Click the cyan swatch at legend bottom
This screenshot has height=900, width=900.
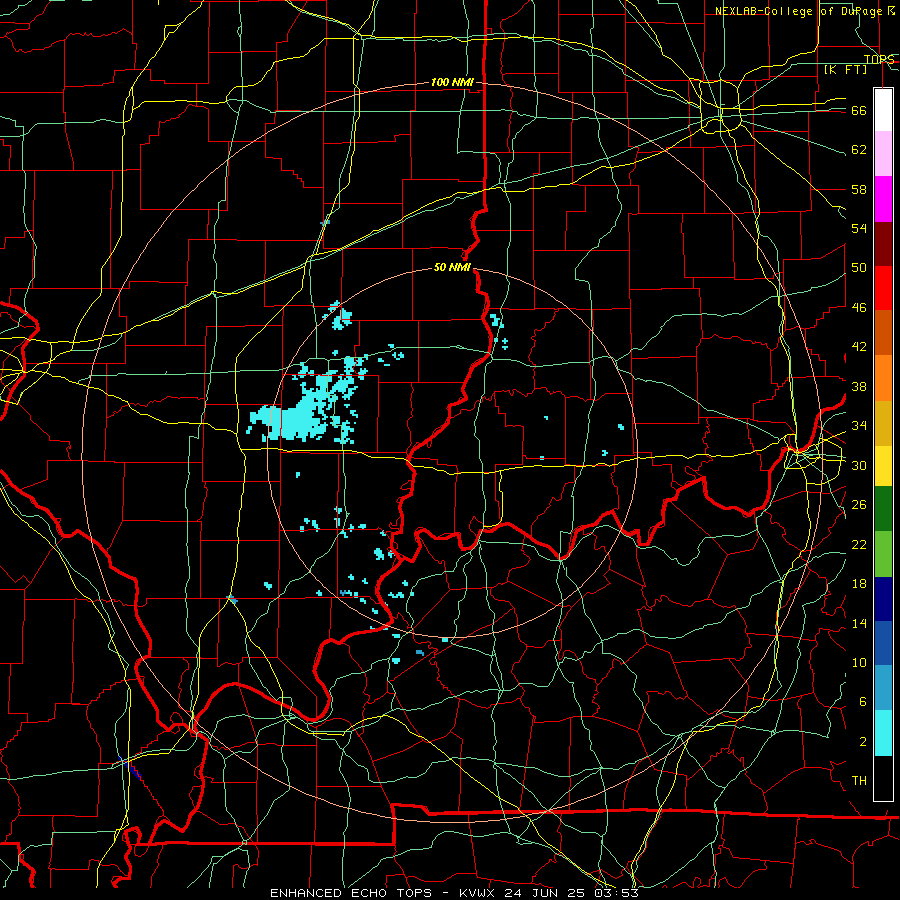(x=883, y=733)
